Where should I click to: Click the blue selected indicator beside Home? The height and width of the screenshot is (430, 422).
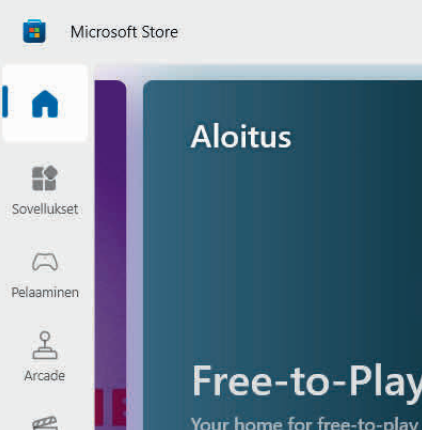pyautogui.click(x=5, y=102)
